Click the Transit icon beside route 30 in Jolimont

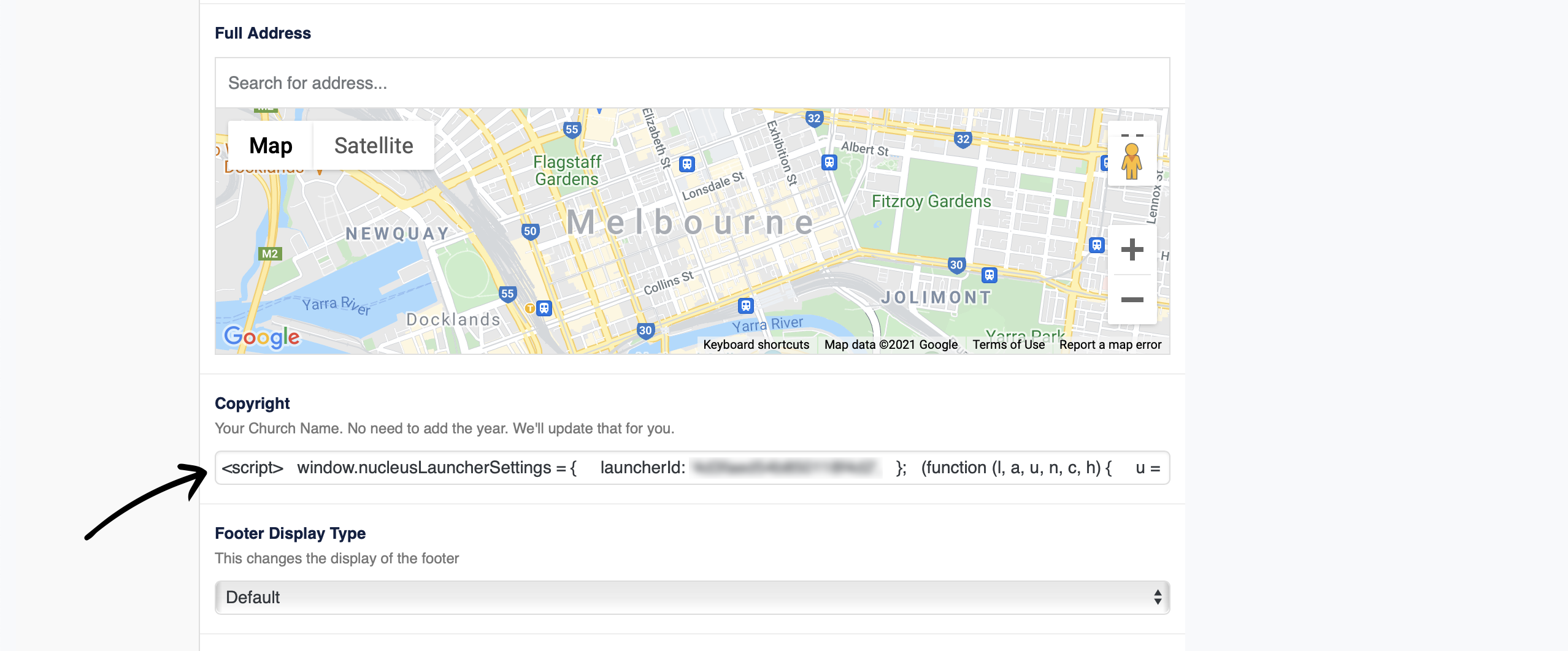click(x=990, y=275)
